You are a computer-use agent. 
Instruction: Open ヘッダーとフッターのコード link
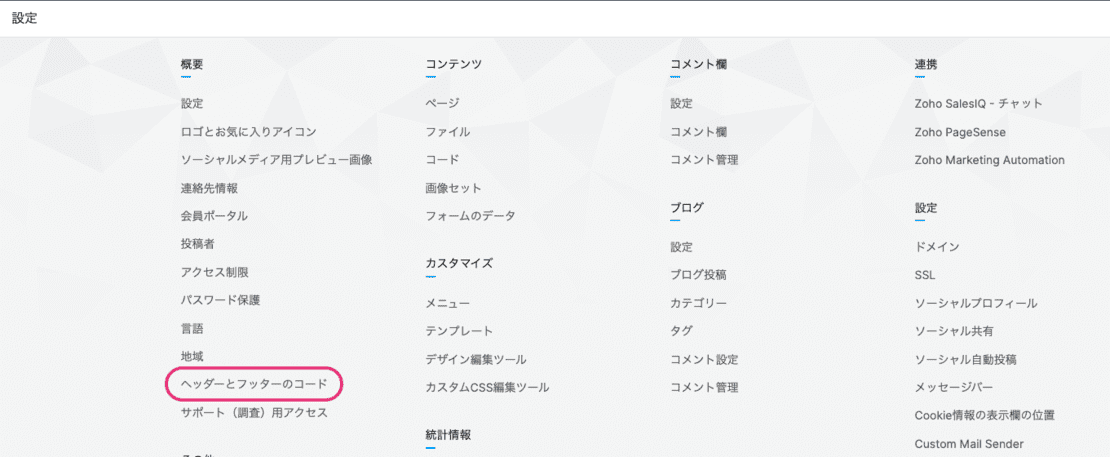point(254,384)
